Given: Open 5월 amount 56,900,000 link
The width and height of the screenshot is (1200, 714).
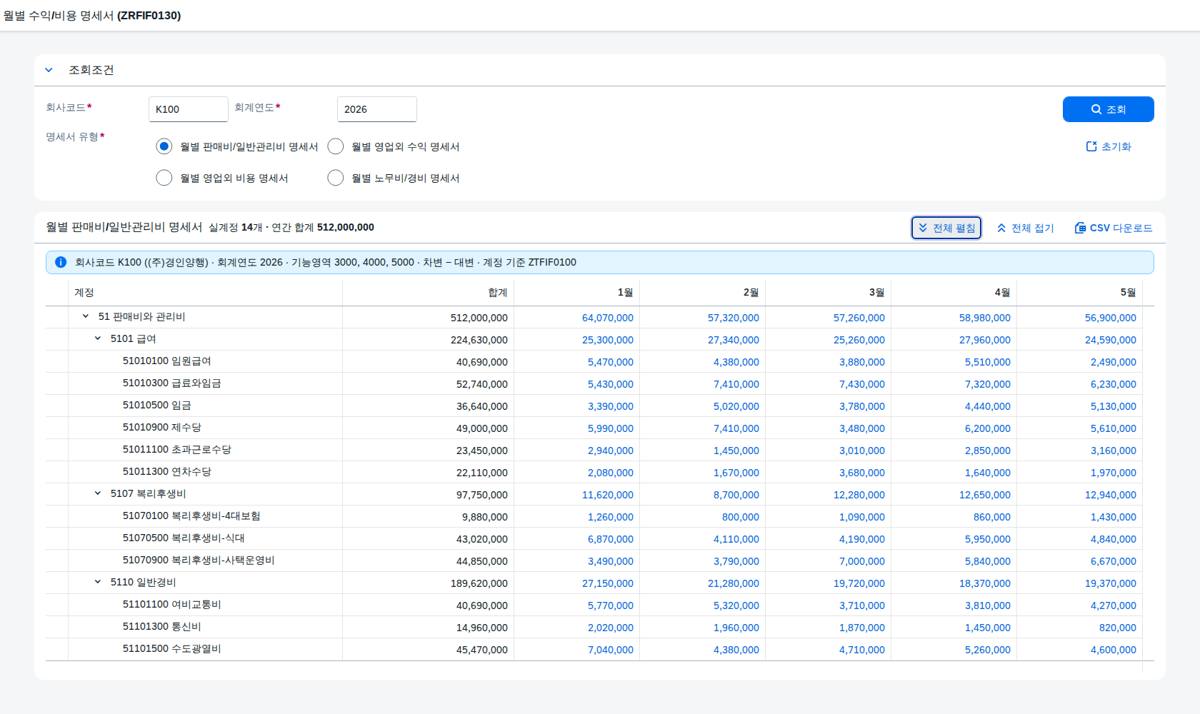Looking at the screenshot, I should (x=1110, y=318).
